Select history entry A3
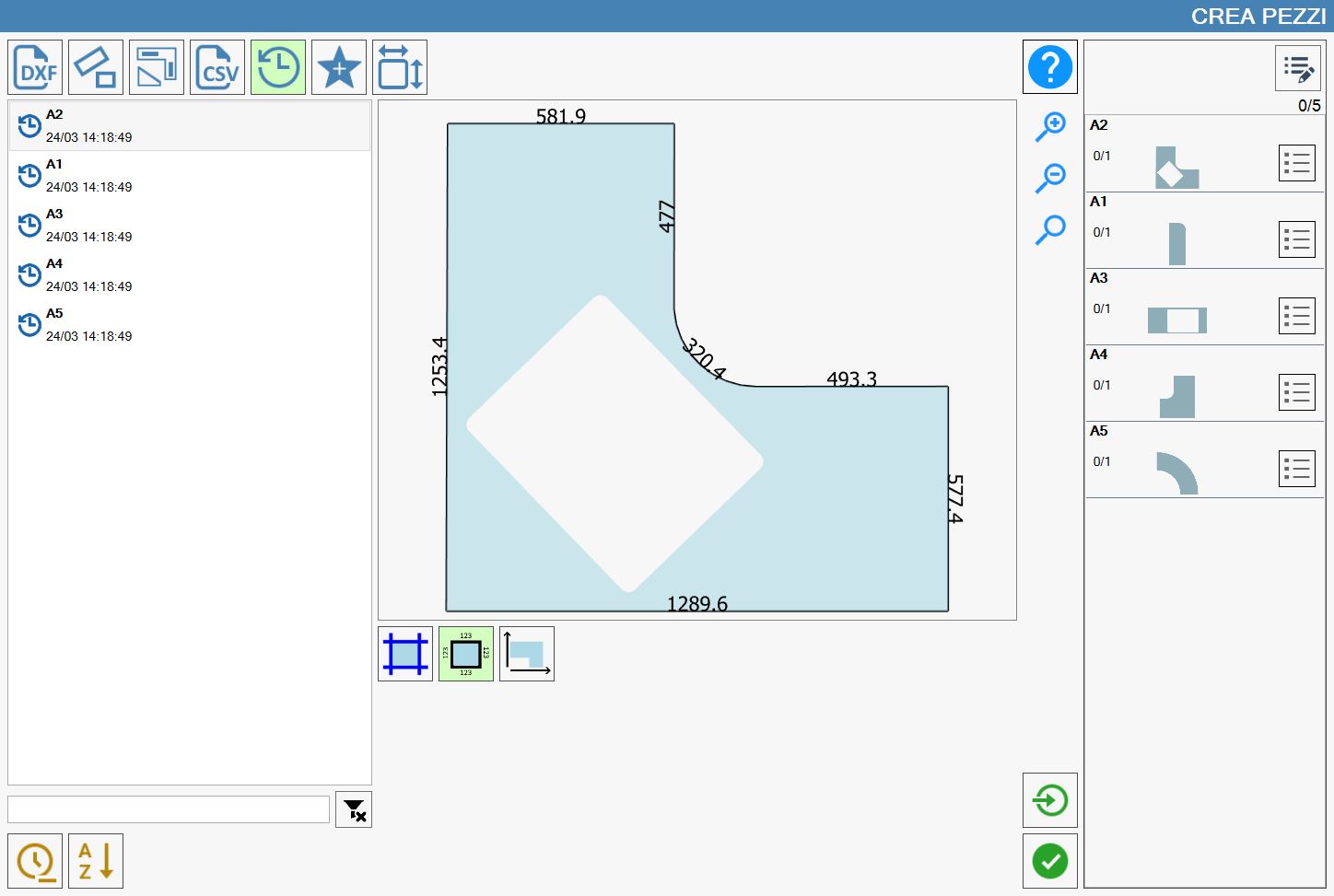The image size is (1334, 896). (190, 226)
